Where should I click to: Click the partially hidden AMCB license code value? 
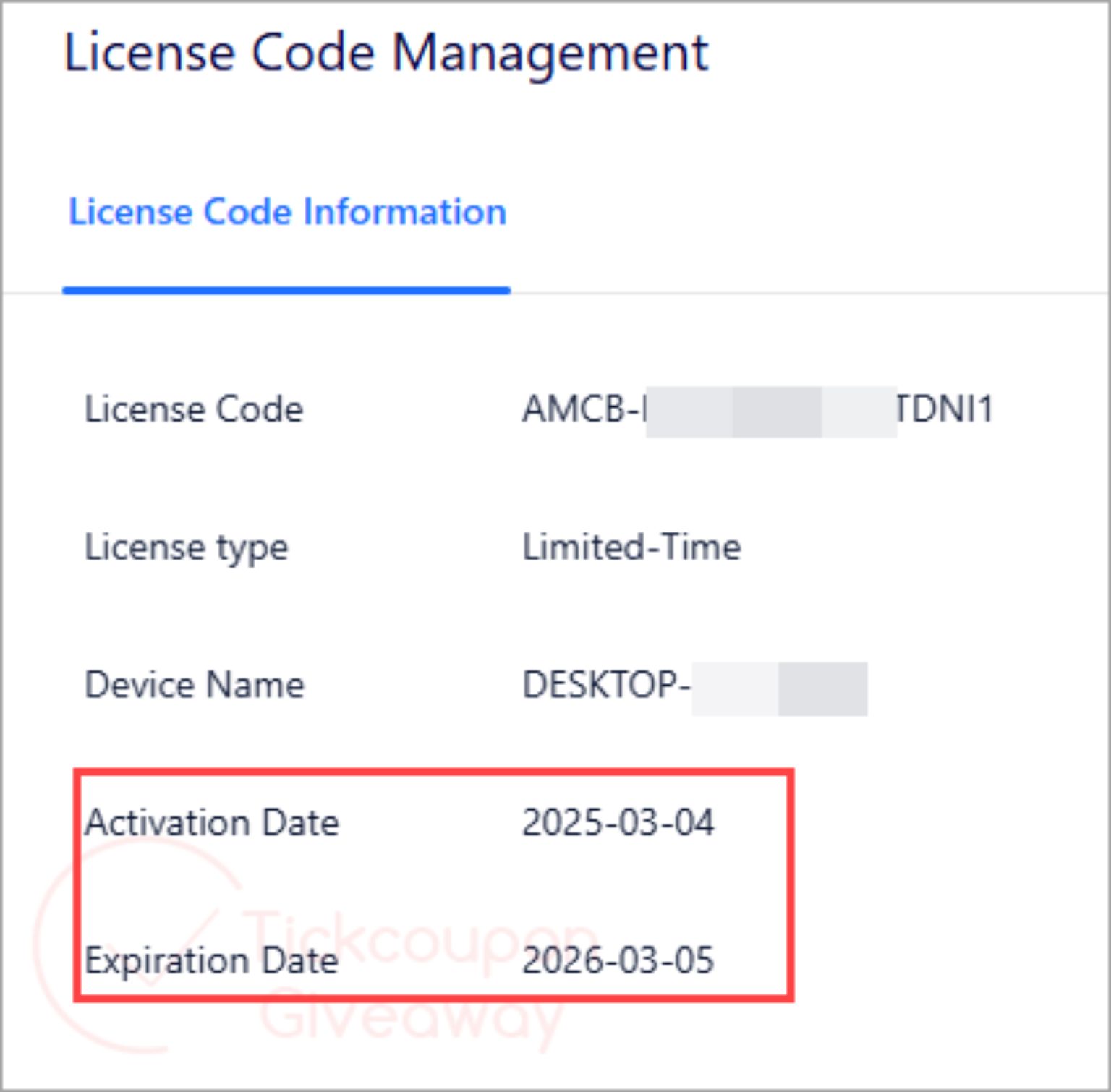[758, 409]
